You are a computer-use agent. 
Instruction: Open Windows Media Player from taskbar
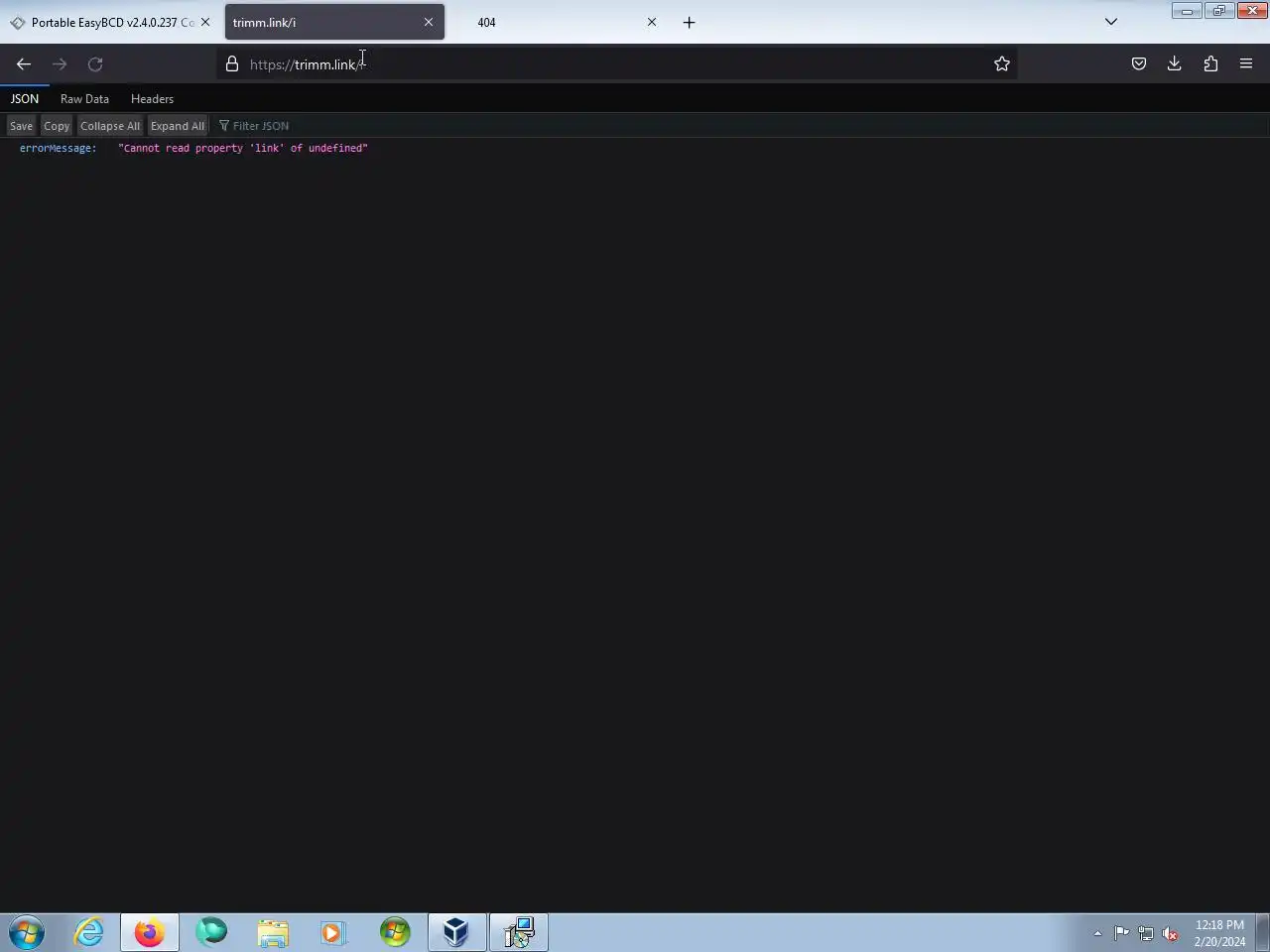[333, 932]
